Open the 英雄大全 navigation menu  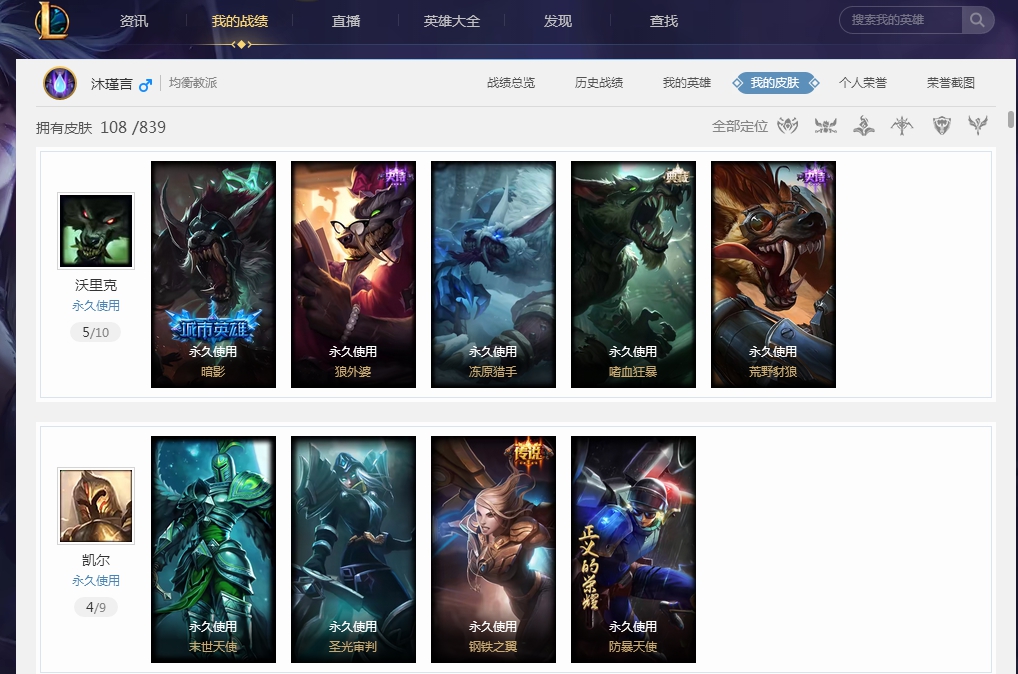(x=452, y=21)
